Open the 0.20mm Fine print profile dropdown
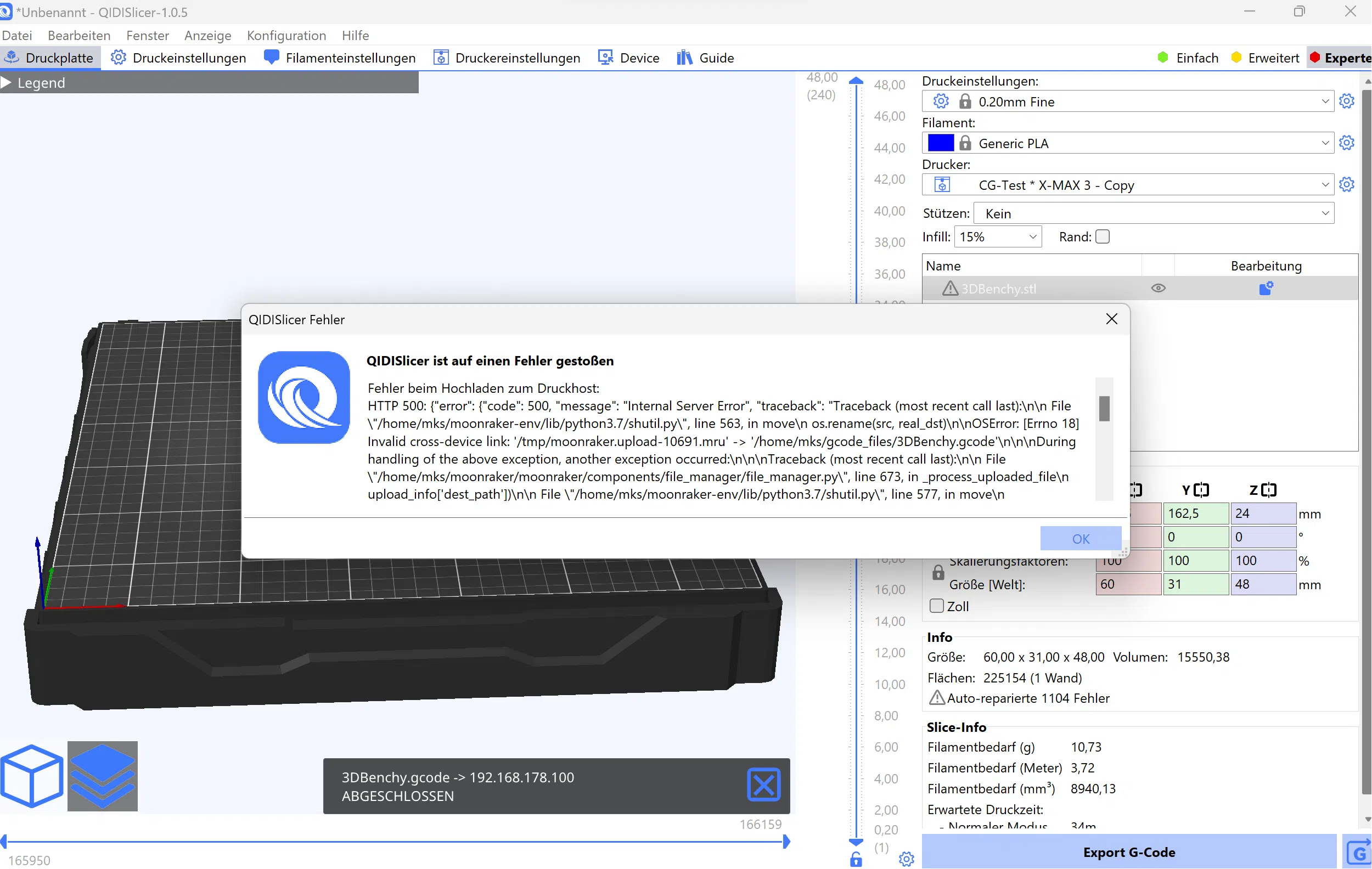Image resolution: width=1372 pixels, height=869 pixels. pos(1128,101)
